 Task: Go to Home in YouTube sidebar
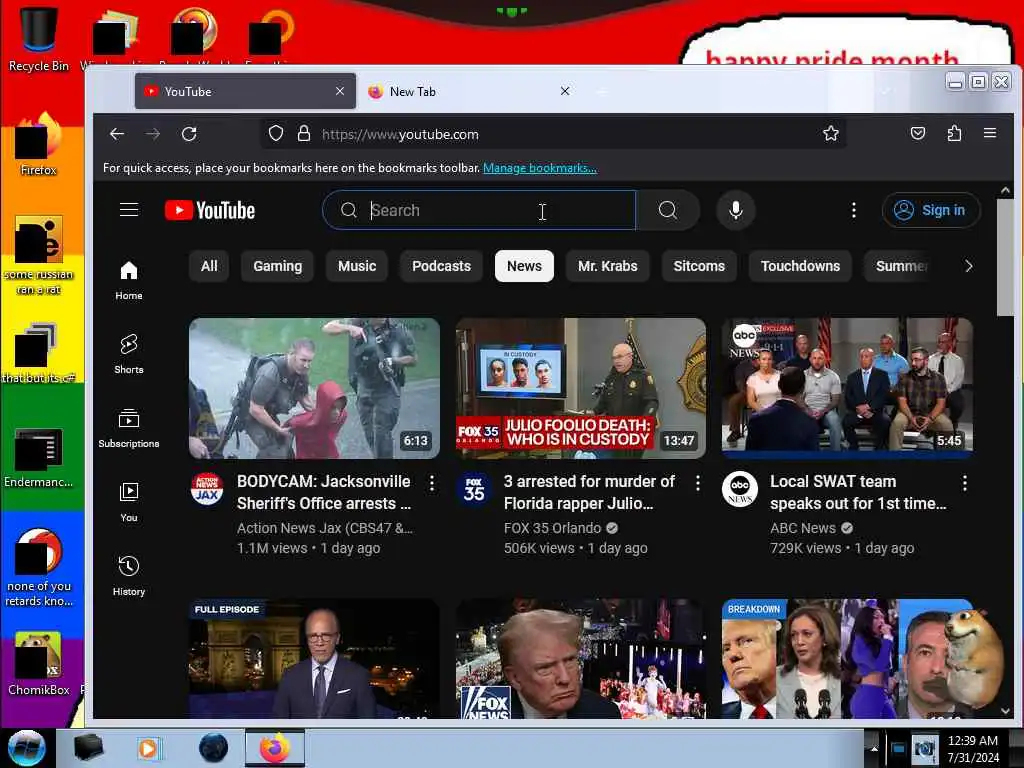[x=129, y=280]
